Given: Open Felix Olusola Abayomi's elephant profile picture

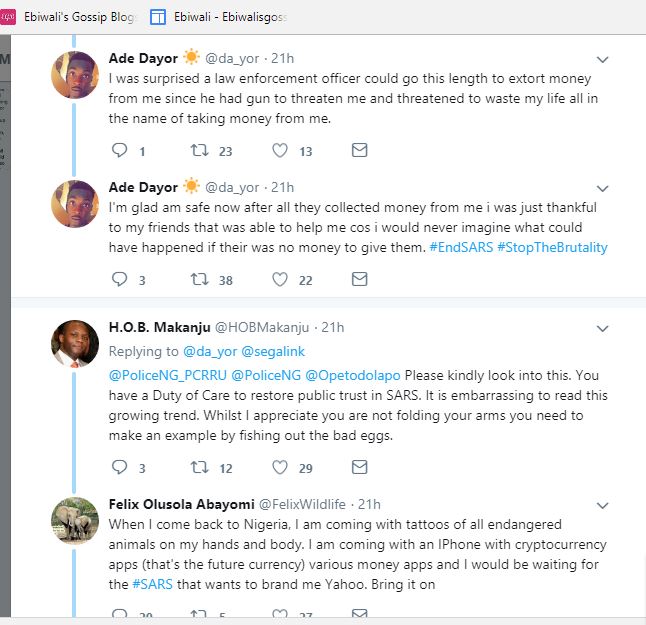Looking at the screenshot, I should 75,521.
